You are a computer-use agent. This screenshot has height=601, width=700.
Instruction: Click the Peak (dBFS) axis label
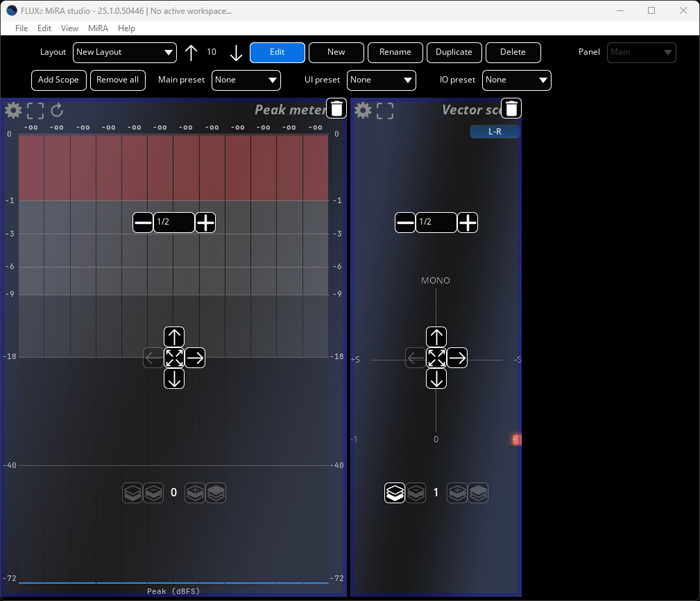coord(173,591)
